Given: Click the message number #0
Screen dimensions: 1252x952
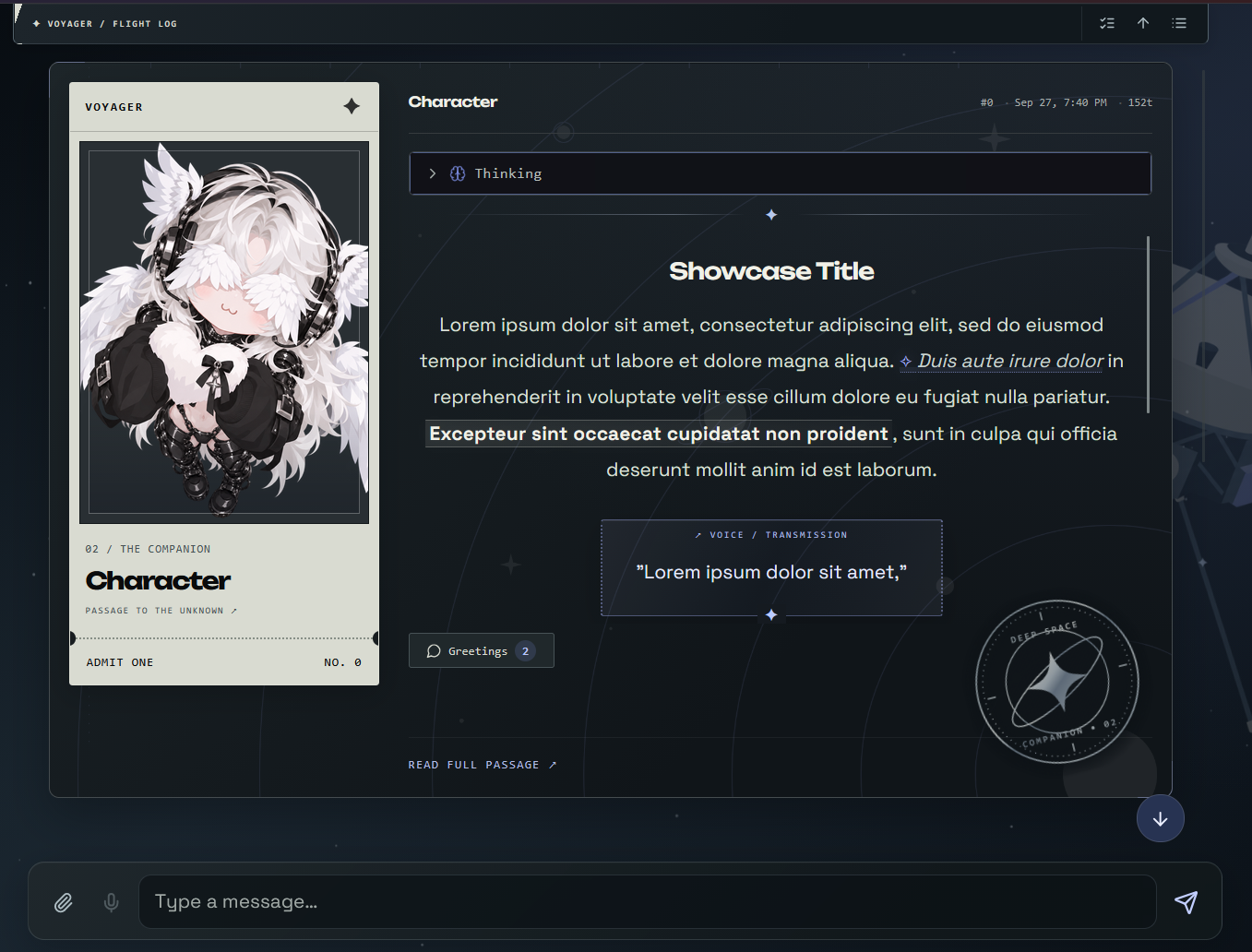Looking at the screenshot, I should [987, 102].
